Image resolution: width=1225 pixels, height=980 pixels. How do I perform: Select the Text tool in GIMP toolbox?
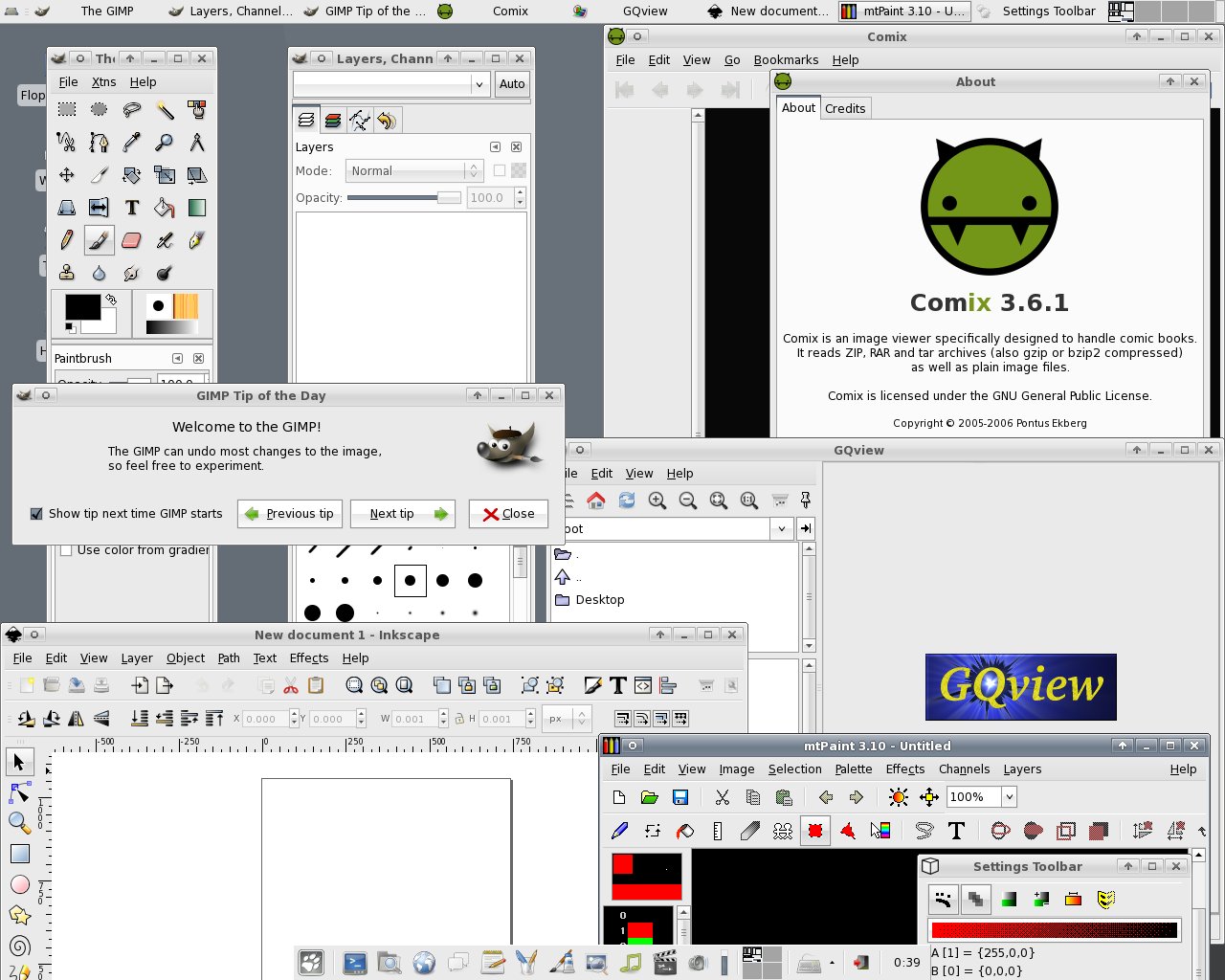pyautogui.click(x=132, y=208)
